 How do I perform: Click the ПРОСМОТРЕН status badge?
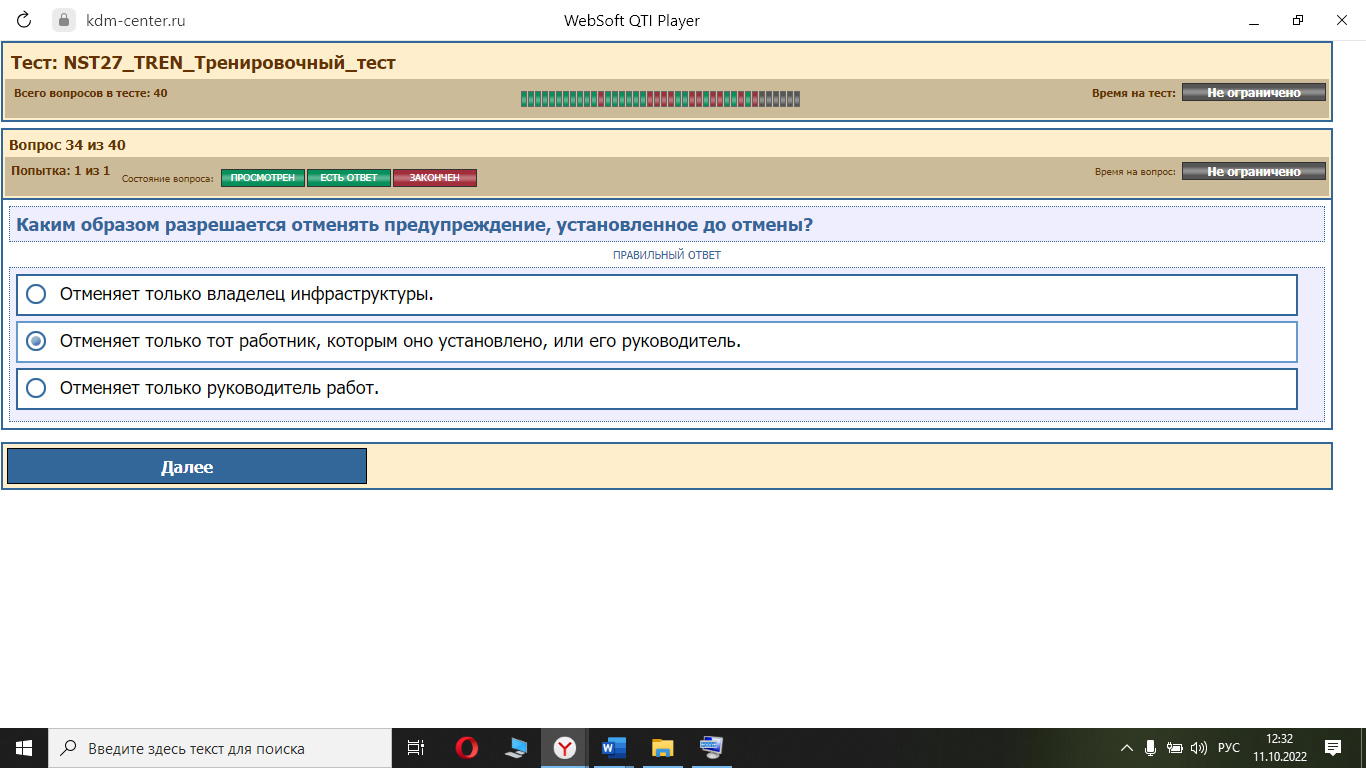pos(263,178)
